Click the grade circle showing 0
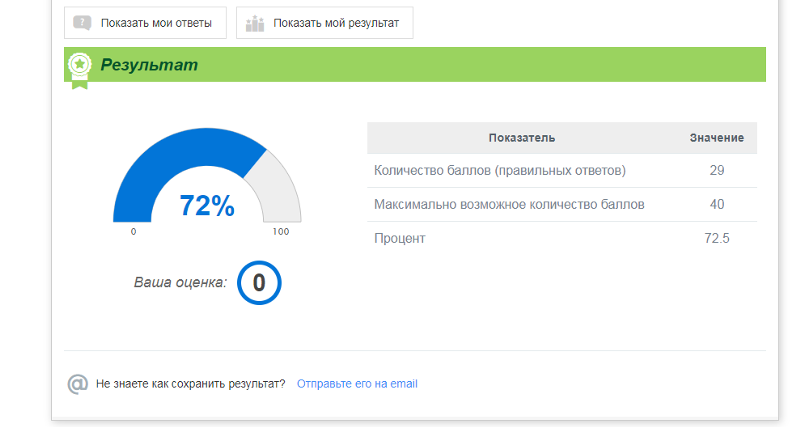This screenshot has height=427, width=800. pos(259,283)
